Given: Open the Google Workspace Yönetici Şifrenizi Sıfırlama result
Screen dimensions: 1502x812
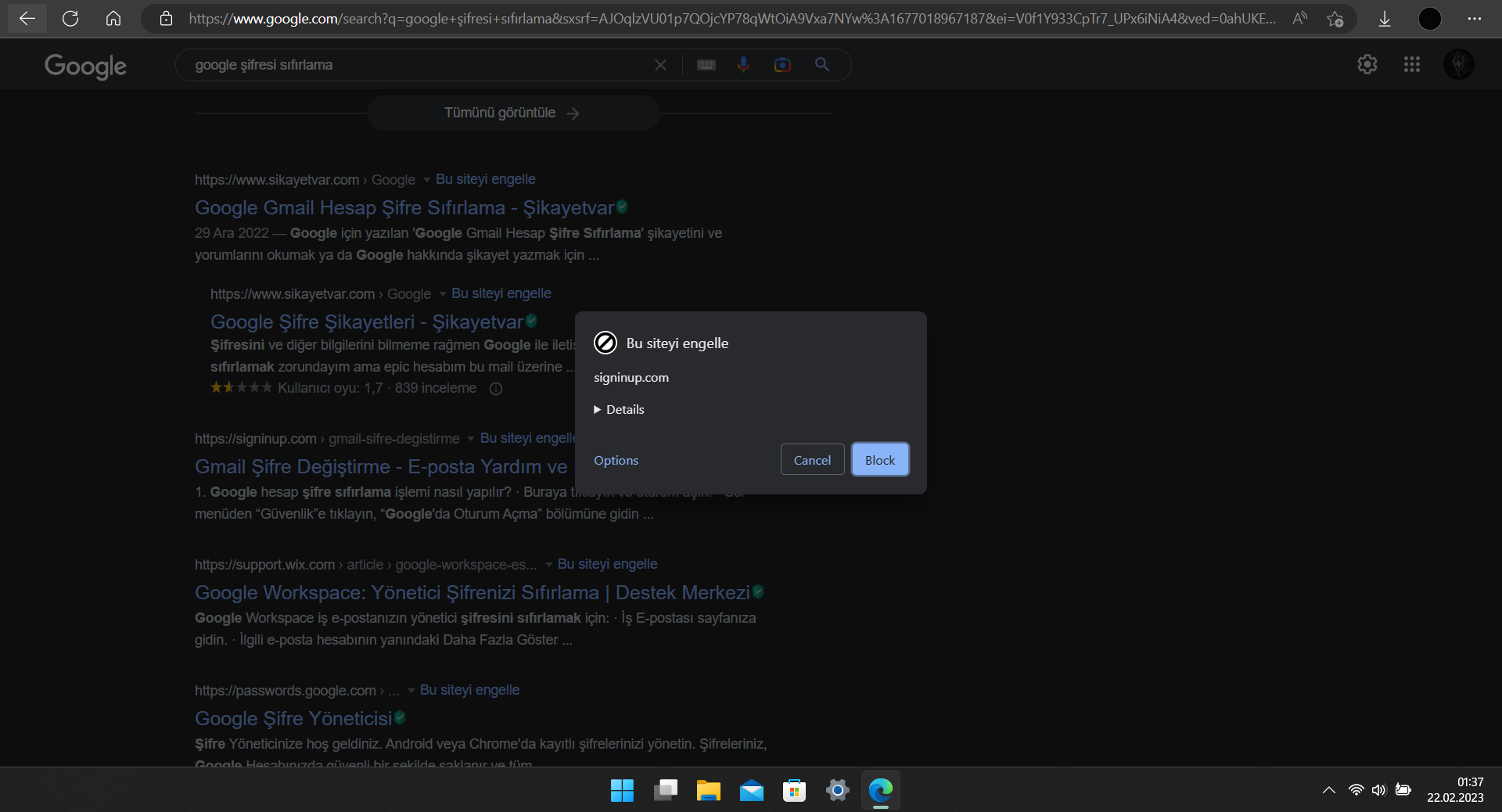Looking at the screenshot, I should pyautogui.click(x=473, y=593).
